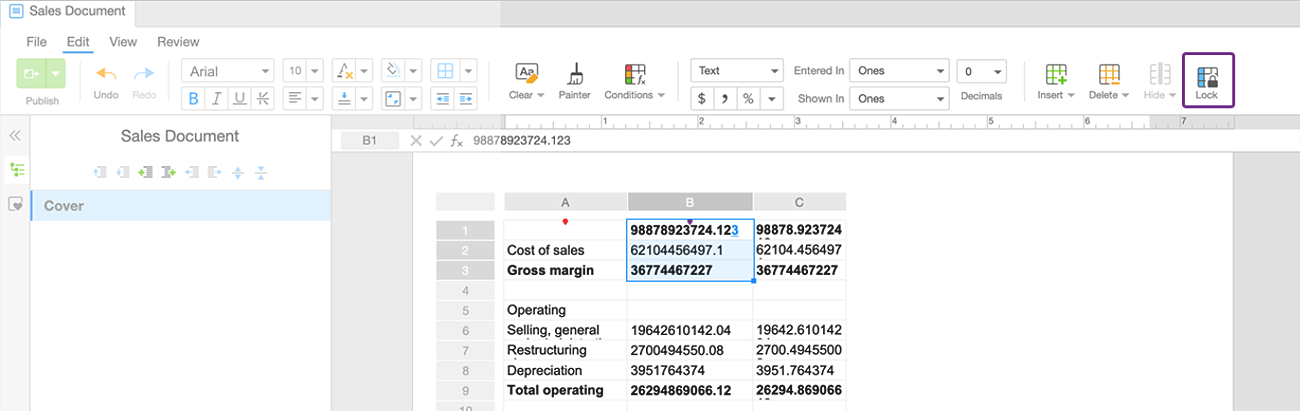Open the Text format dropdown
This screenshot has height=411, width=1300.
pyautogui.click(x=736, y=71)
